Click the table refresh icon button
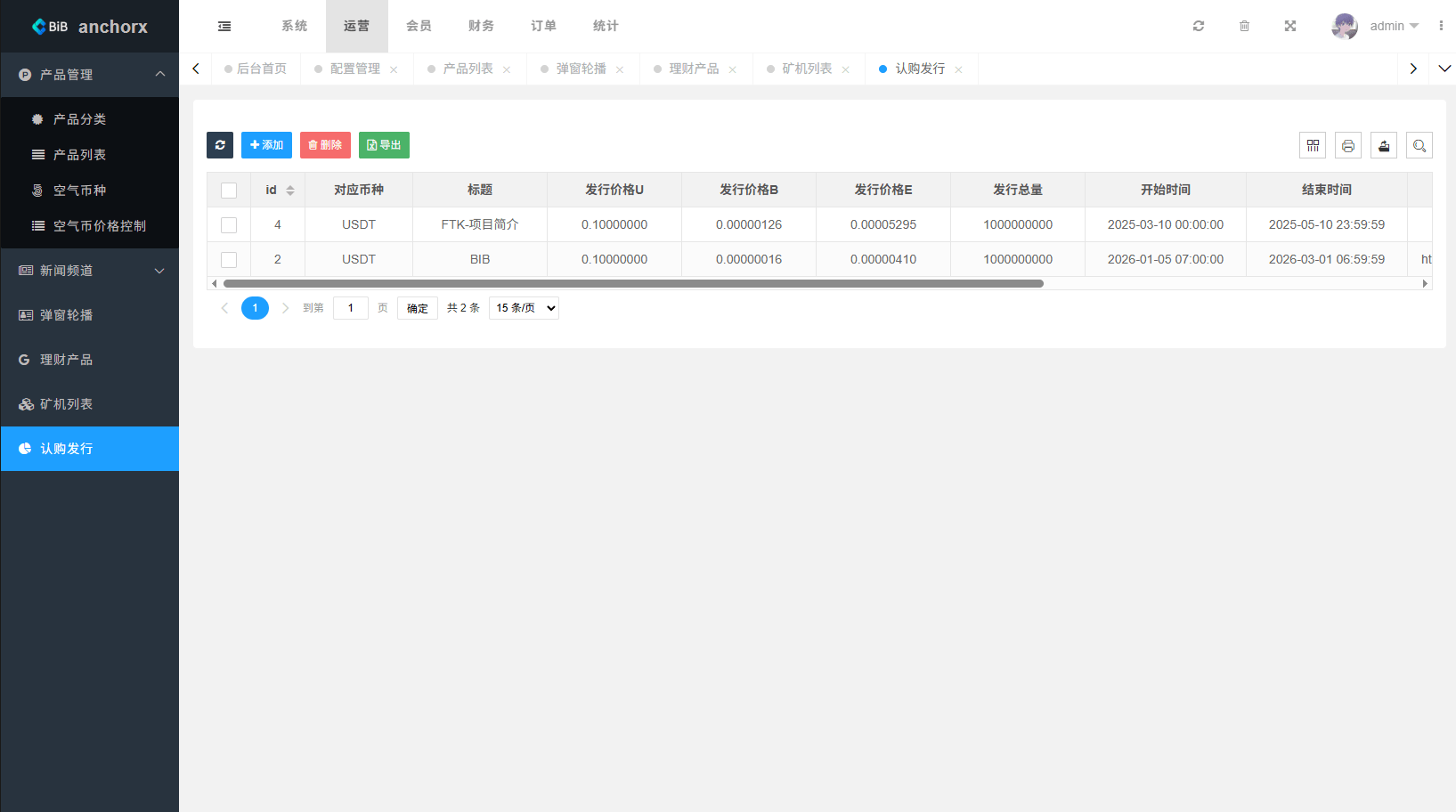The height and width of the screenshot is (812, 1456). 220,145
